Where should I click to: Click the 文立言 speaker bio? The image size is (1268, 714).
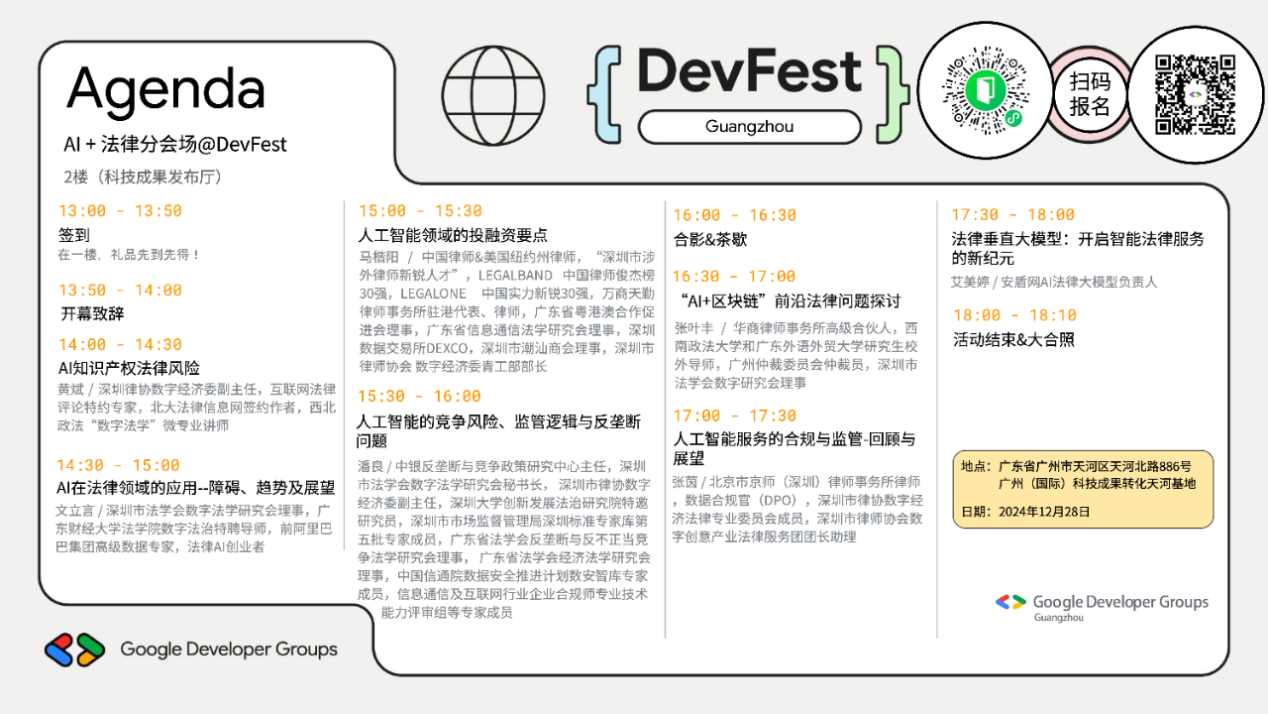[x=193, y=528]
